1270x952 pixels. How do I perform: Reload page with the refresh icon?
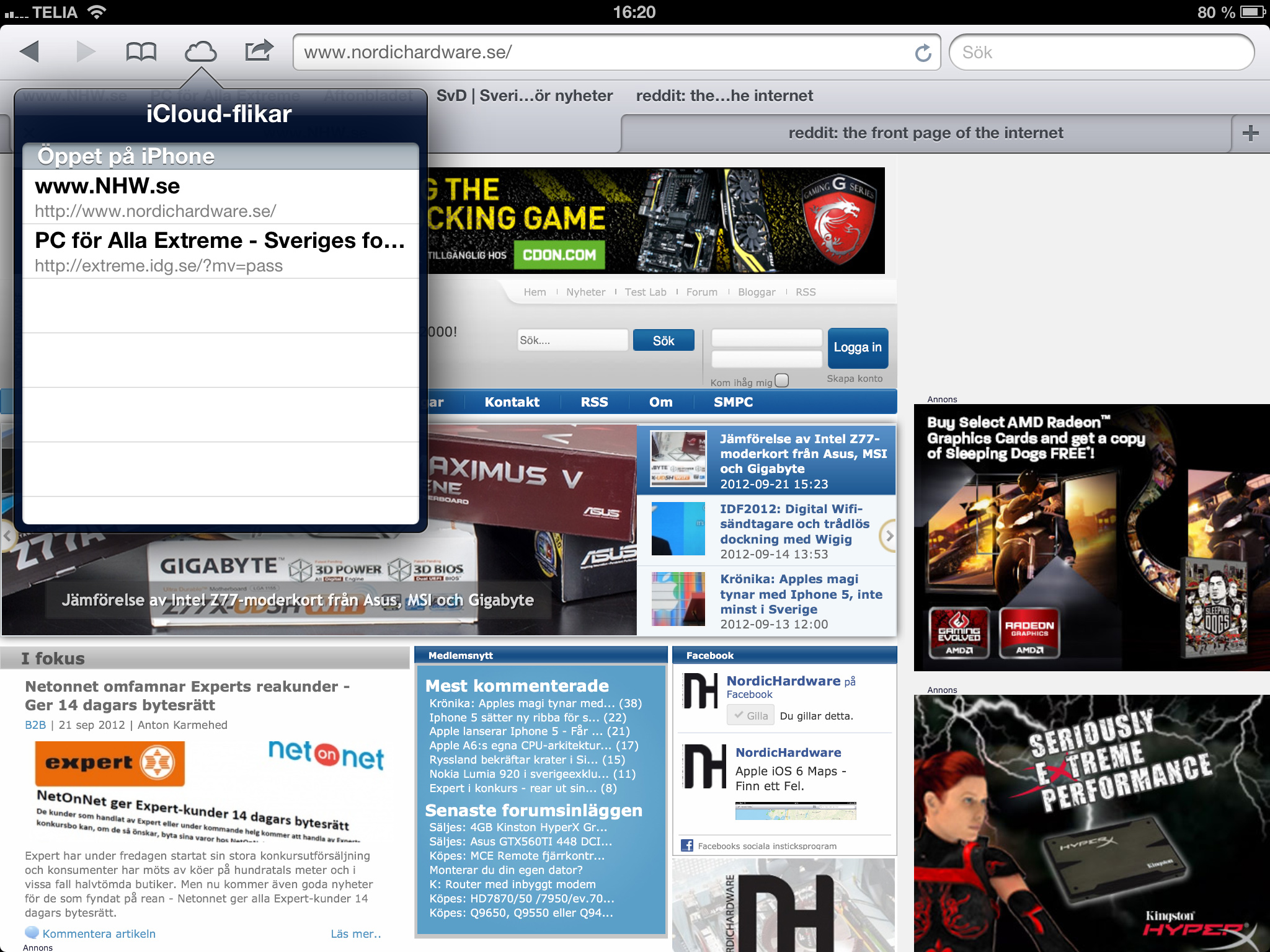tap(923, 53)
